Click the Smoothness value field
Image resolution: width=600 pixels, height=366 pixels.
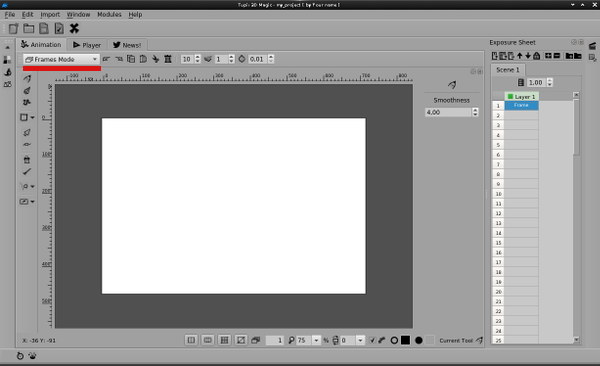pyautogui.click(x=448, y=112)
